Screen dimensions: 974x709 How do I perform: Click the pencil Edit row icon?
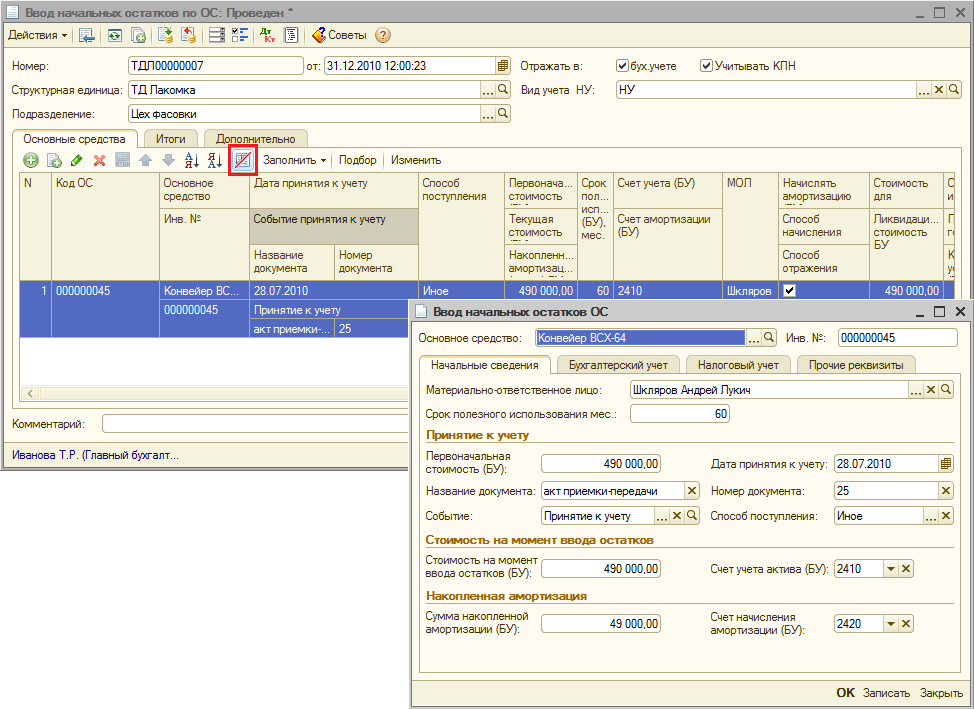77,160
